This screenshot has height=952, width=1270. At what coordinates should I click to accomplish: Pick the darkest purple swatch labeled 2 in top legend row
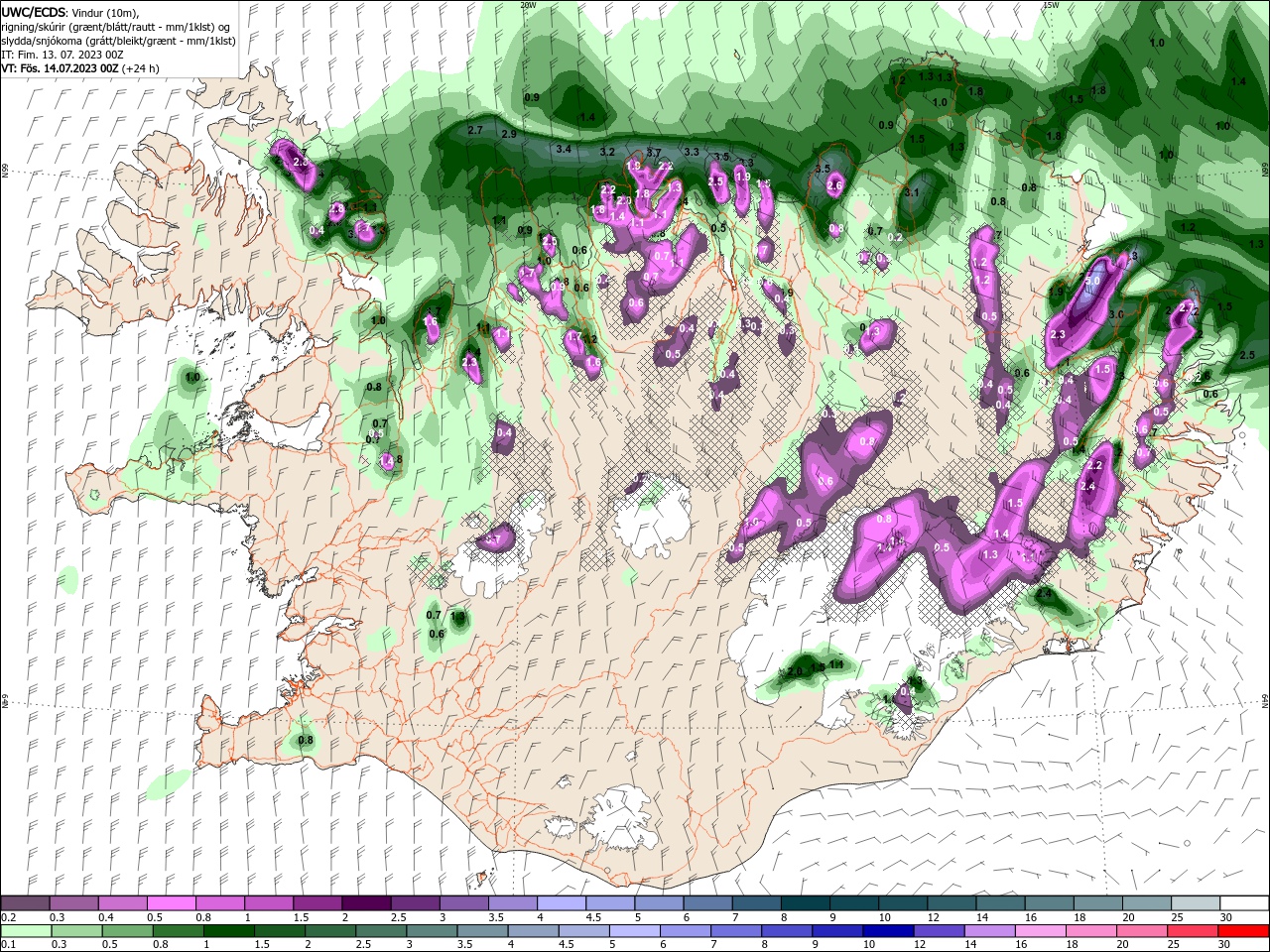coord(367,903)
